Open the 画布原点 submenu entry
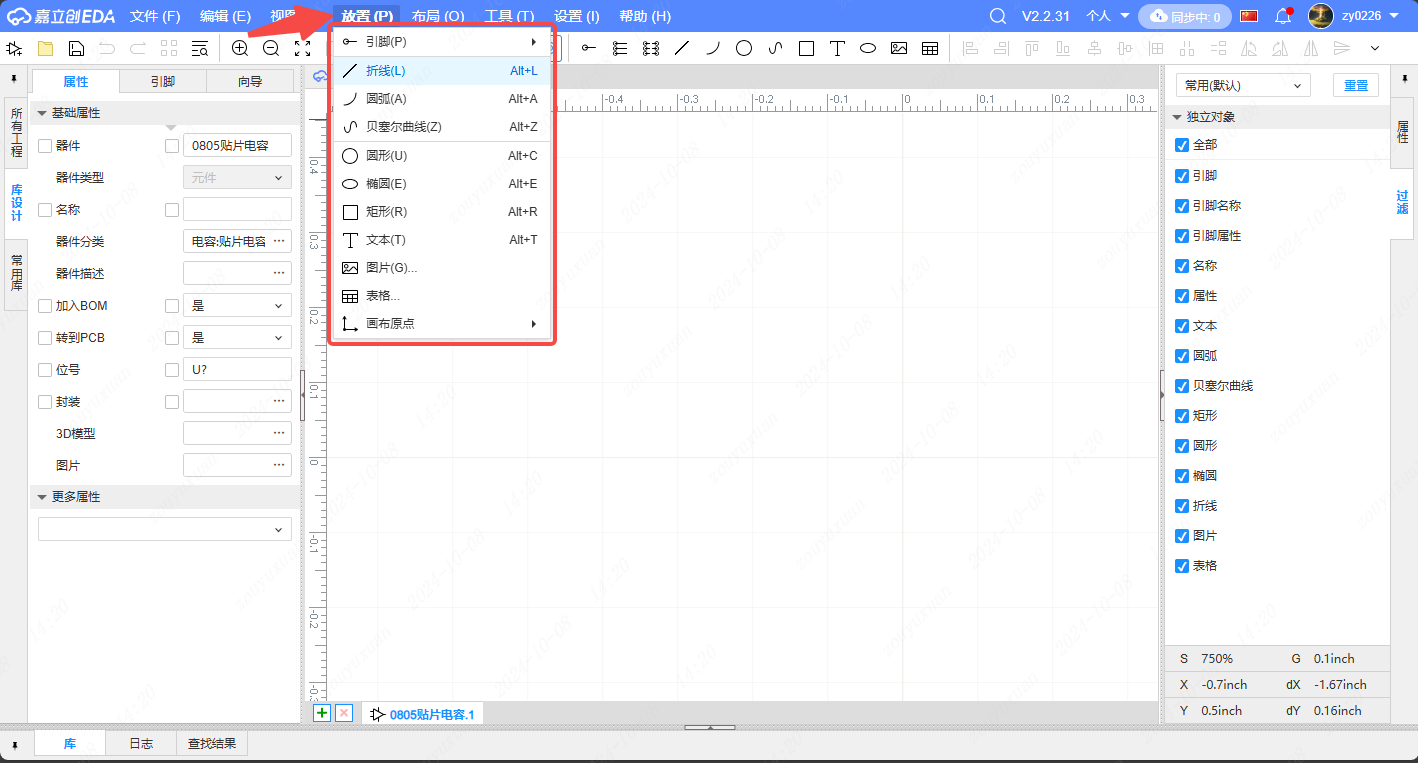The width and height of the screenshot is (1418, 763). [x=441, y=324]
